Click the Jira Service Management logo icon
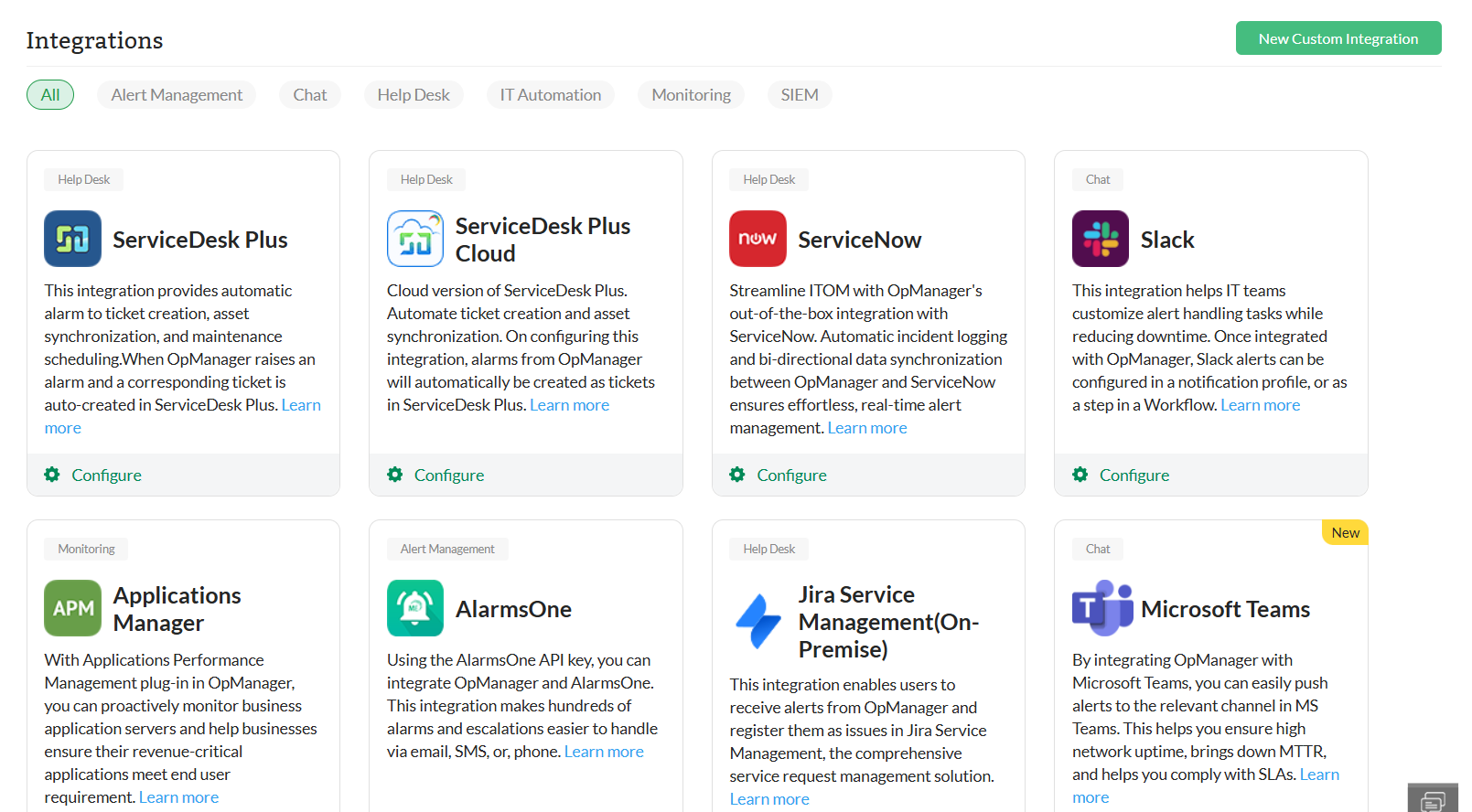This screenshot has width=1472, height=812. (x=757, y=622)
